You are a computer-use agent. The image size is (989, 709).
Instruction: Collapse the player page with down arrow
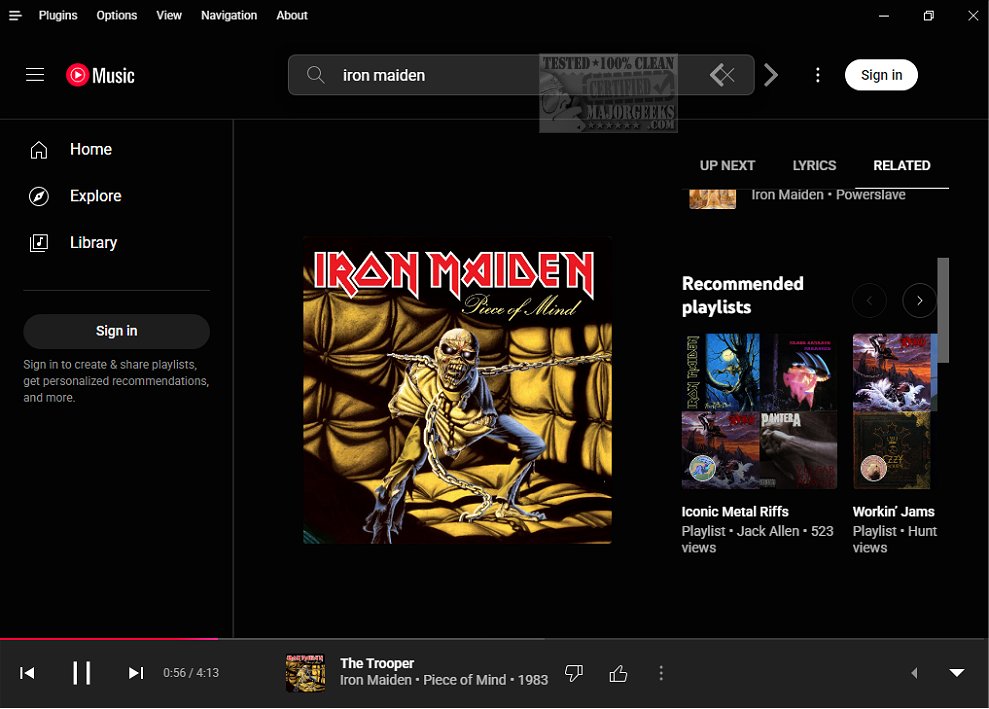coord(957,672)
